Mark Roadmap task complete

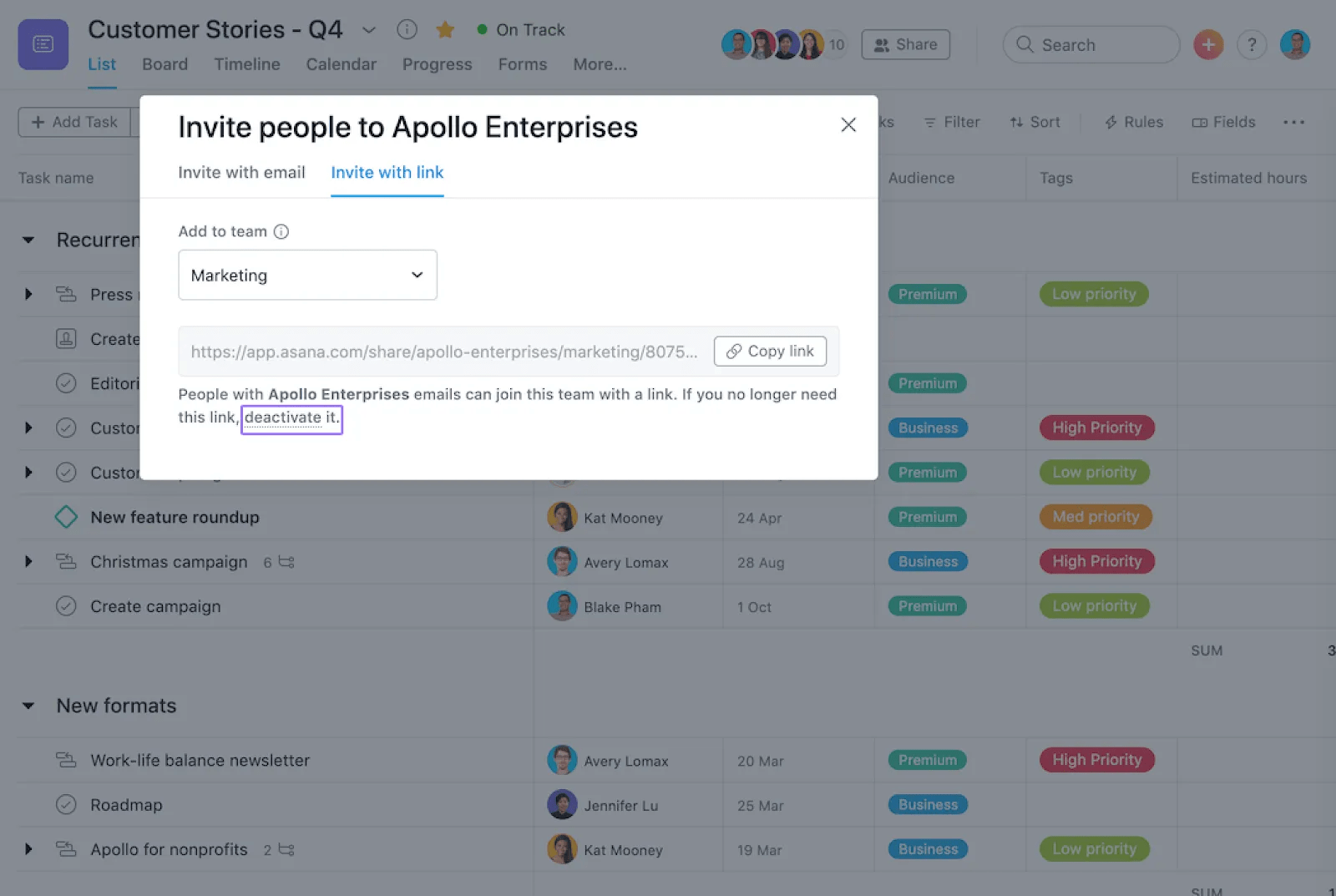pyautogui.click(x=66, y=805)
